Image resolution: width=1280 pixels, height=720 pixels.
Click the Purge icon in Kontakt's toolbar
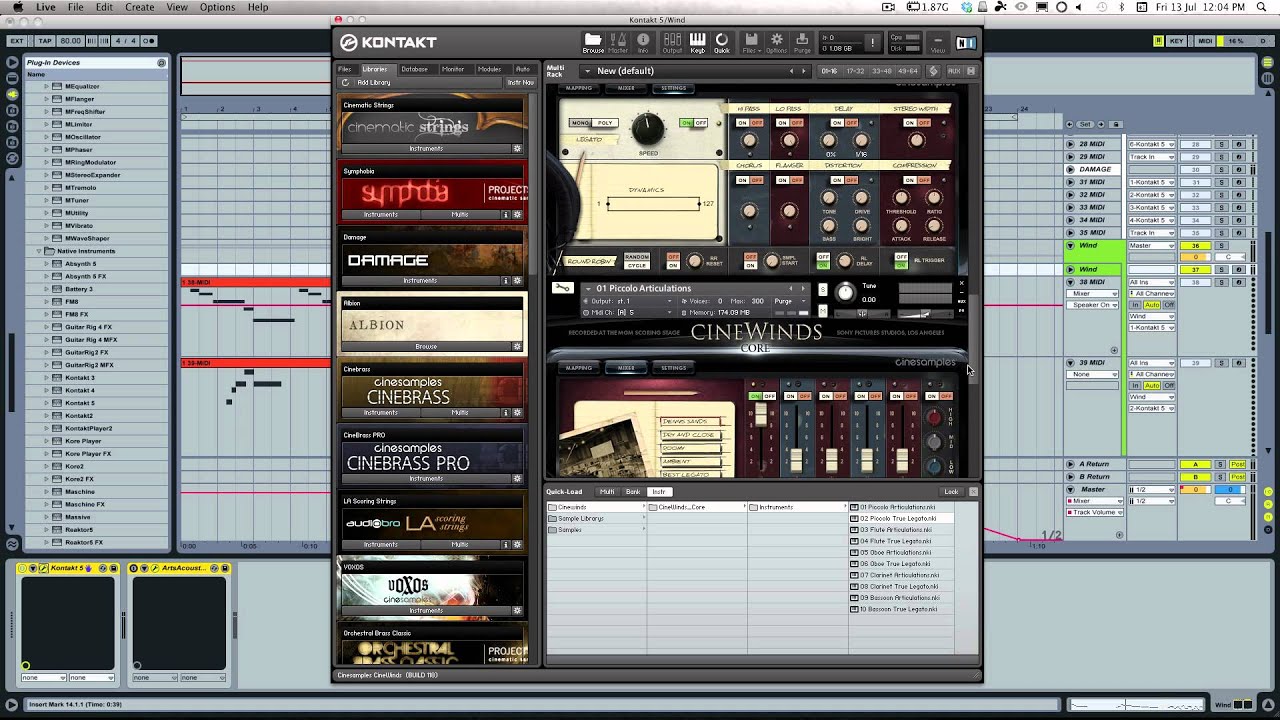click(802, 42)
